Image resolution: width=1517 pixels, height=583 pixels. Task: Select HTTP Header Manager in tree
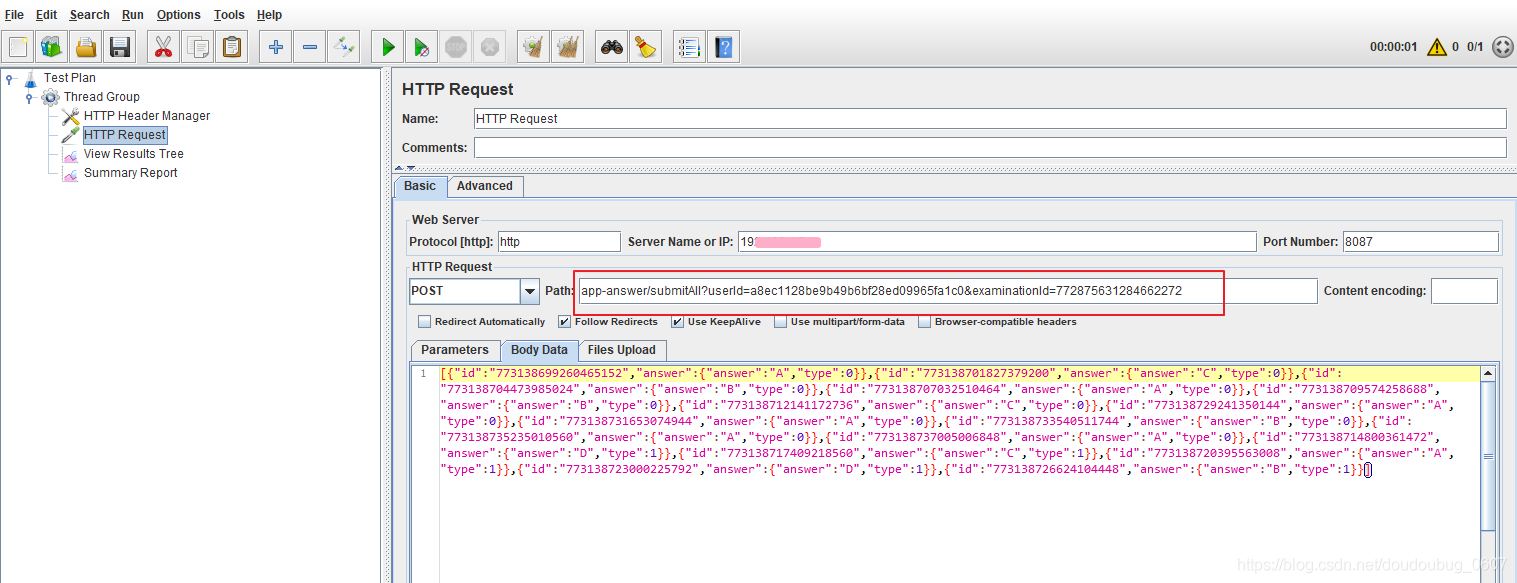coord(147,116)
